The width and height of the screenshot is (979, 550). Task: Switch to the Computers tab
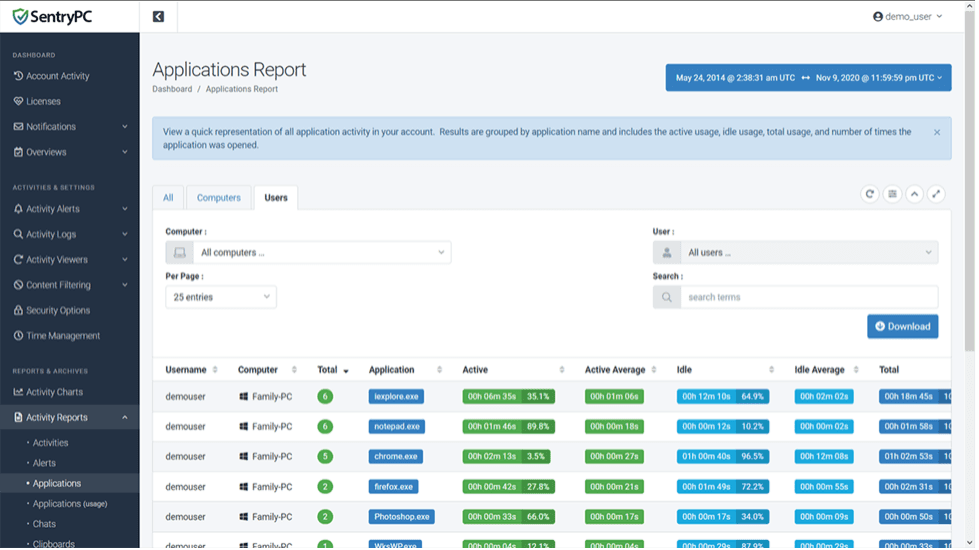[218, 198]
